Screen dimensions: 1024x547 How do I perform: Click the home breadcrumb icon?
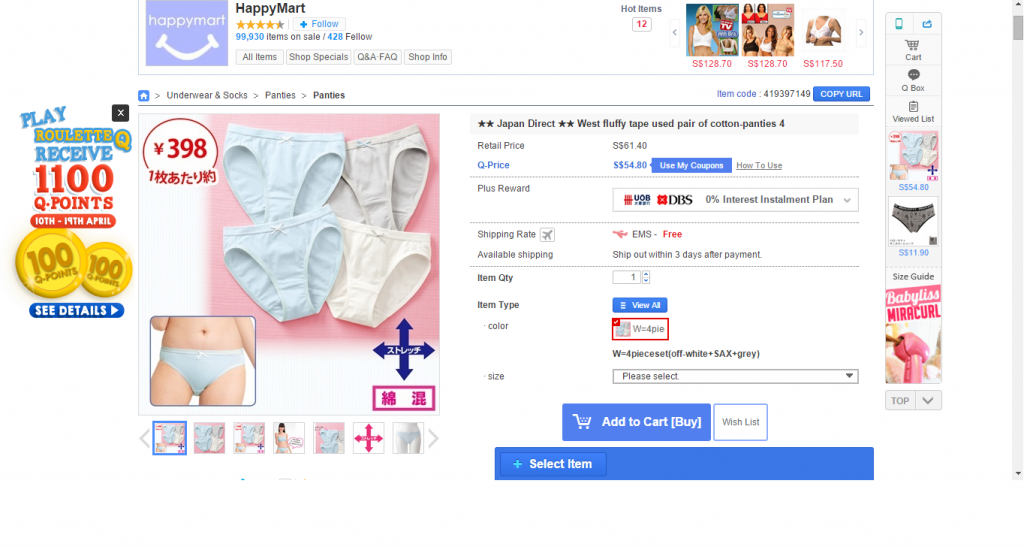[x=144, y=95]
